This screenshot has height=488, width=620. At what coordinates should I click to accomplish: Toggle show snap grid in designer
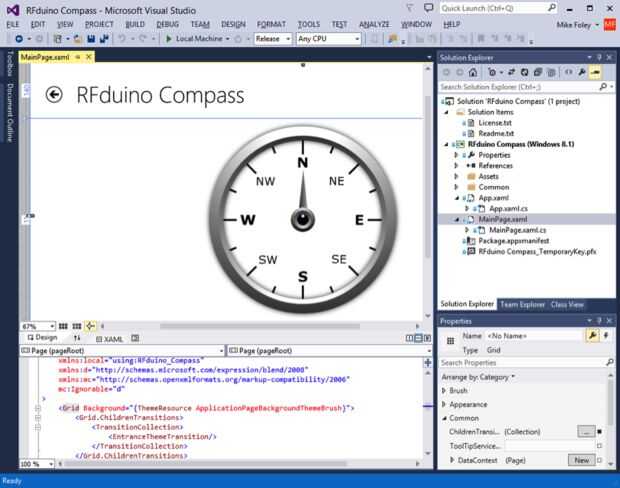(63, 326)
